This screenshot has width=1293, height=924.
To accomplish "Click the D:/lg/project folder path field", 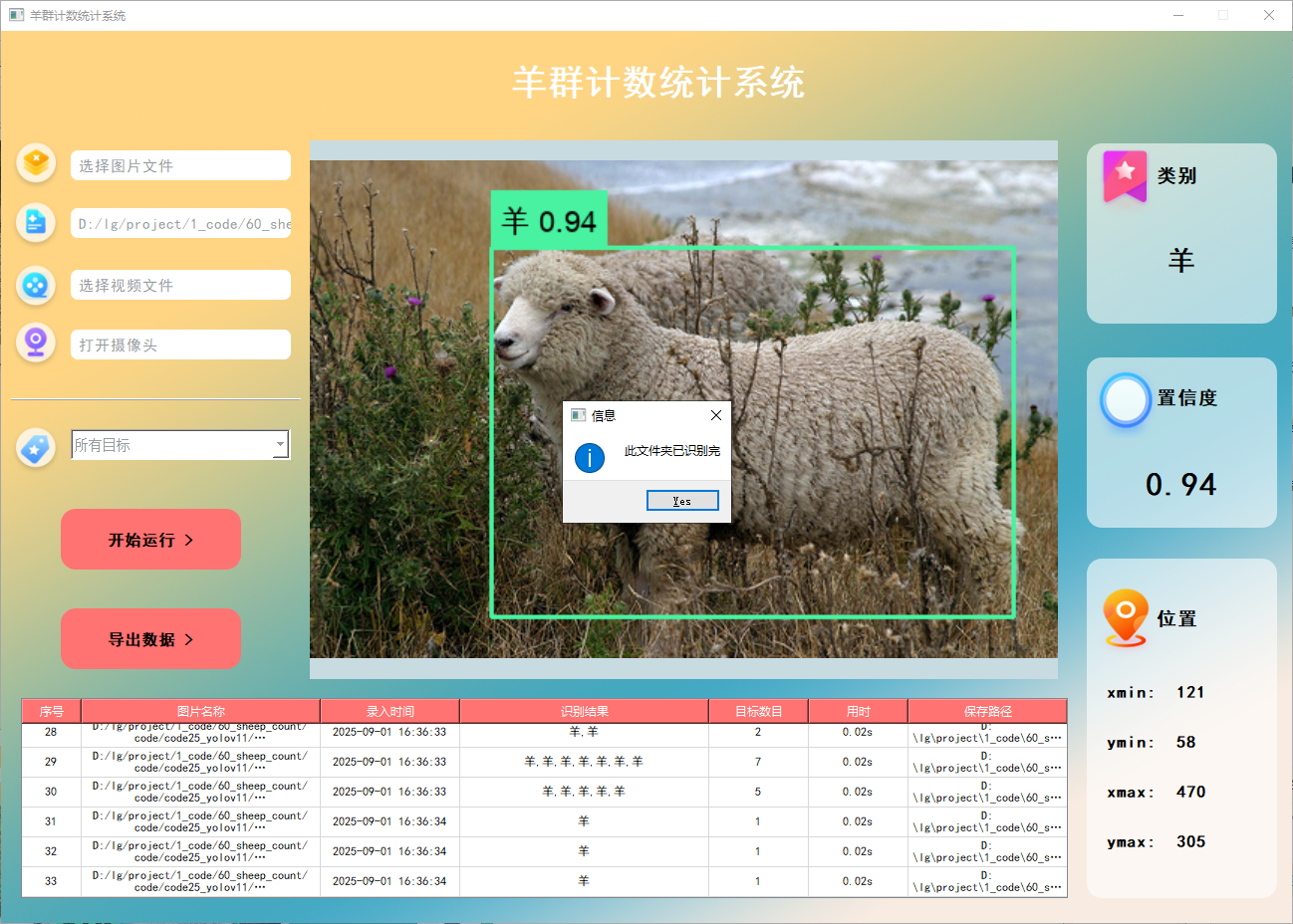I will (x=180, y=224).
